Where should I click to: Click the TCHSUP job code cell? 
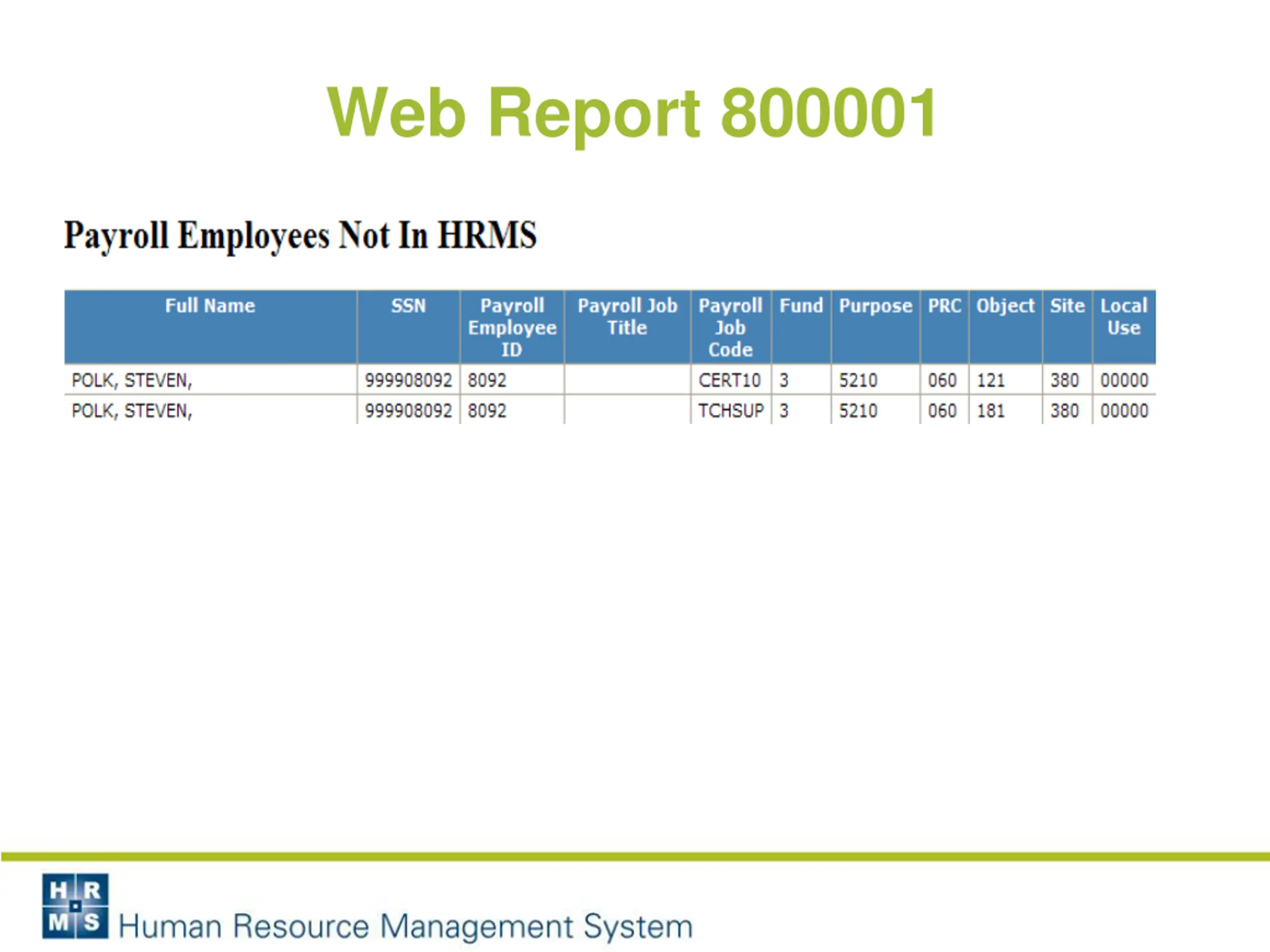(731, 410)
